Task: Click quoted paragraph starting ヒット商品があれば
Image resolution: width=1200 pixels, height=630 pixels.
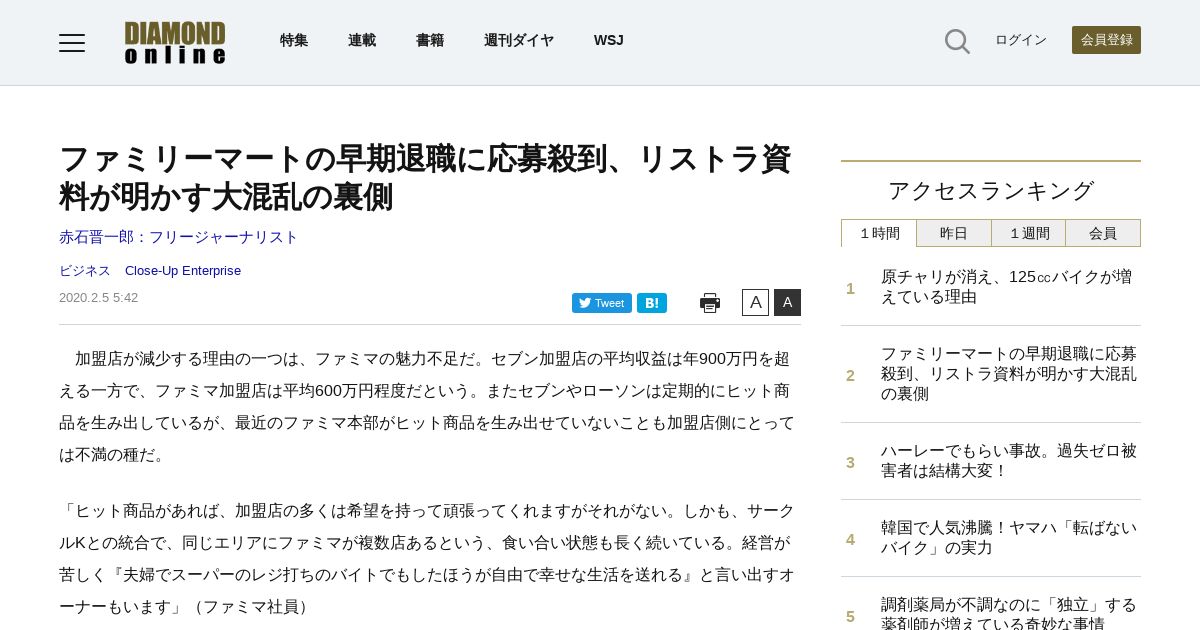Action: click(429, 559)
